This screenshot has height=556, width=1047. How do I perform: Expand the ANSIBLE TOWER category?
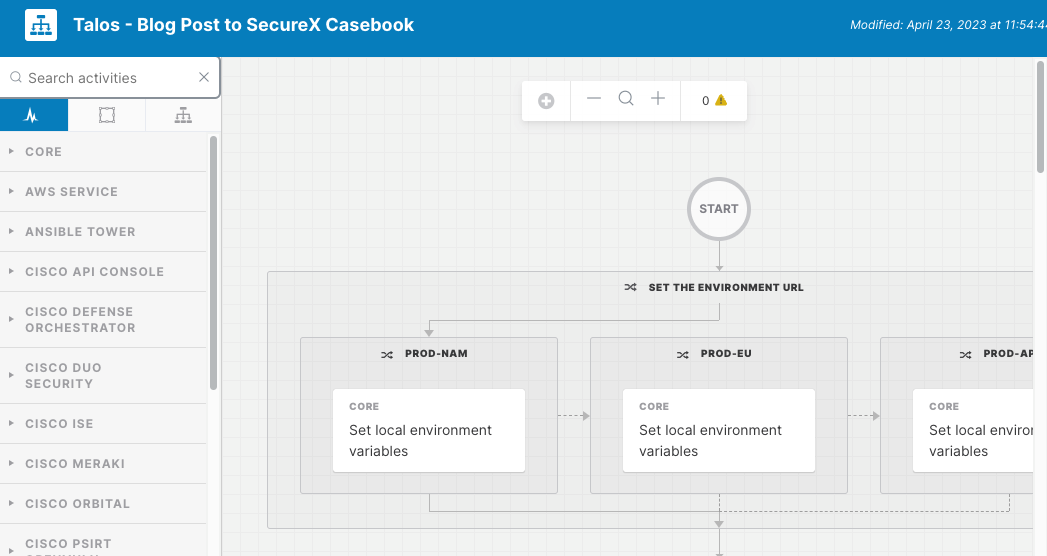click(103, 232)
